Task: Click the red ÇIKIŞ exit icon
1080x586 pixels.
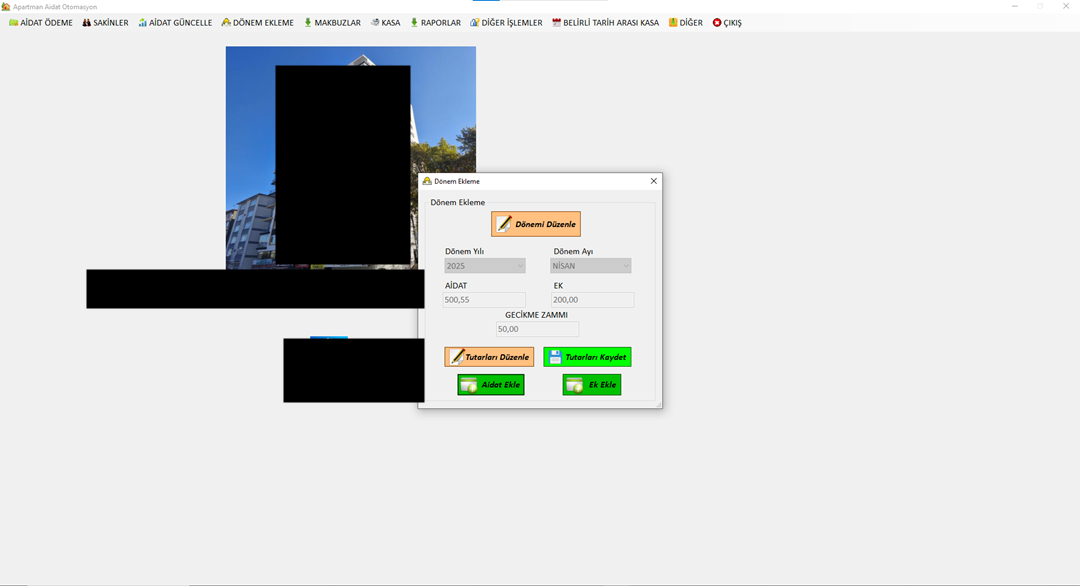Action: coord(717,23)
